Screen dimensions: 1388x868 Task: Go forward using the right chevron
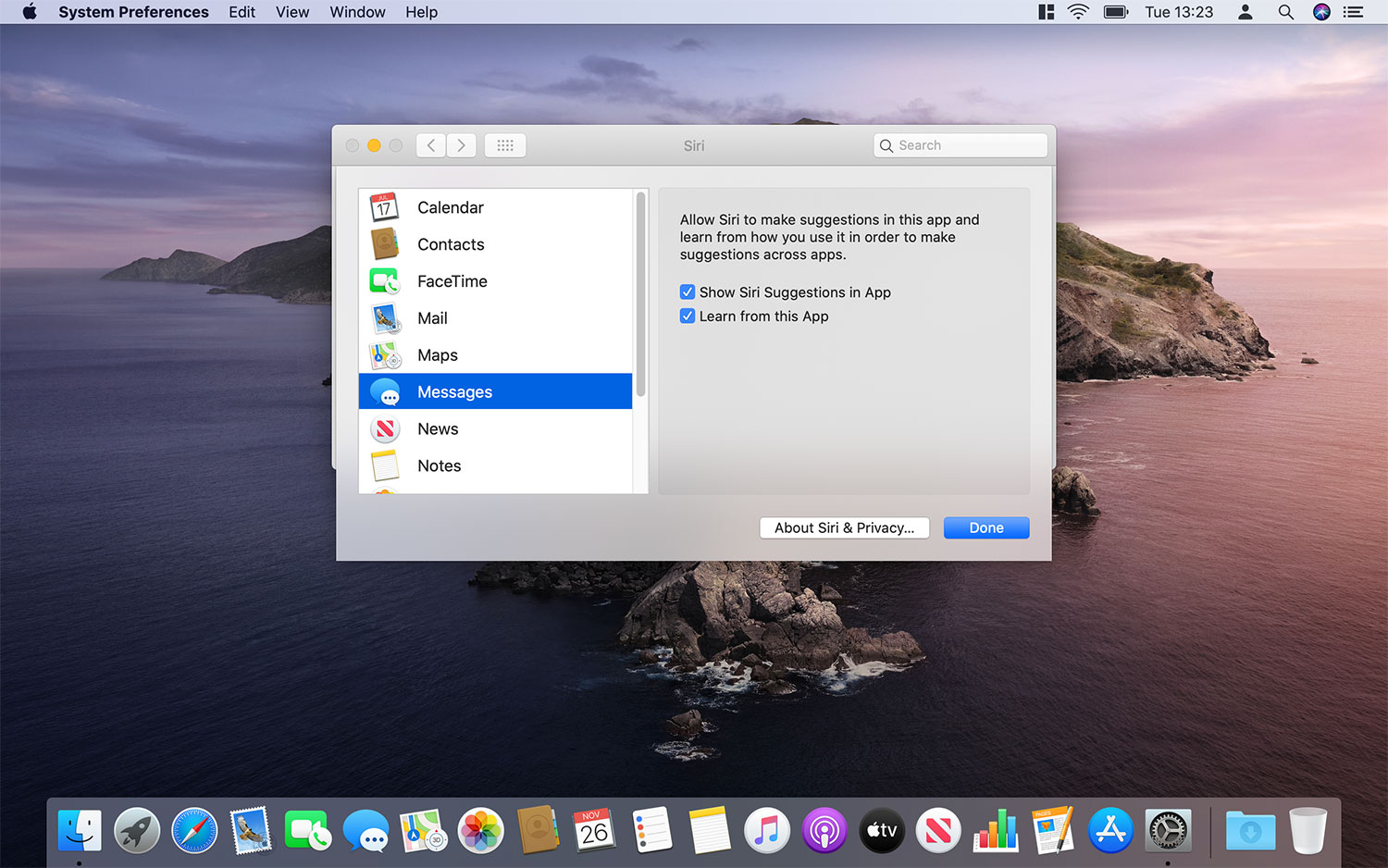tap(462, 145)
